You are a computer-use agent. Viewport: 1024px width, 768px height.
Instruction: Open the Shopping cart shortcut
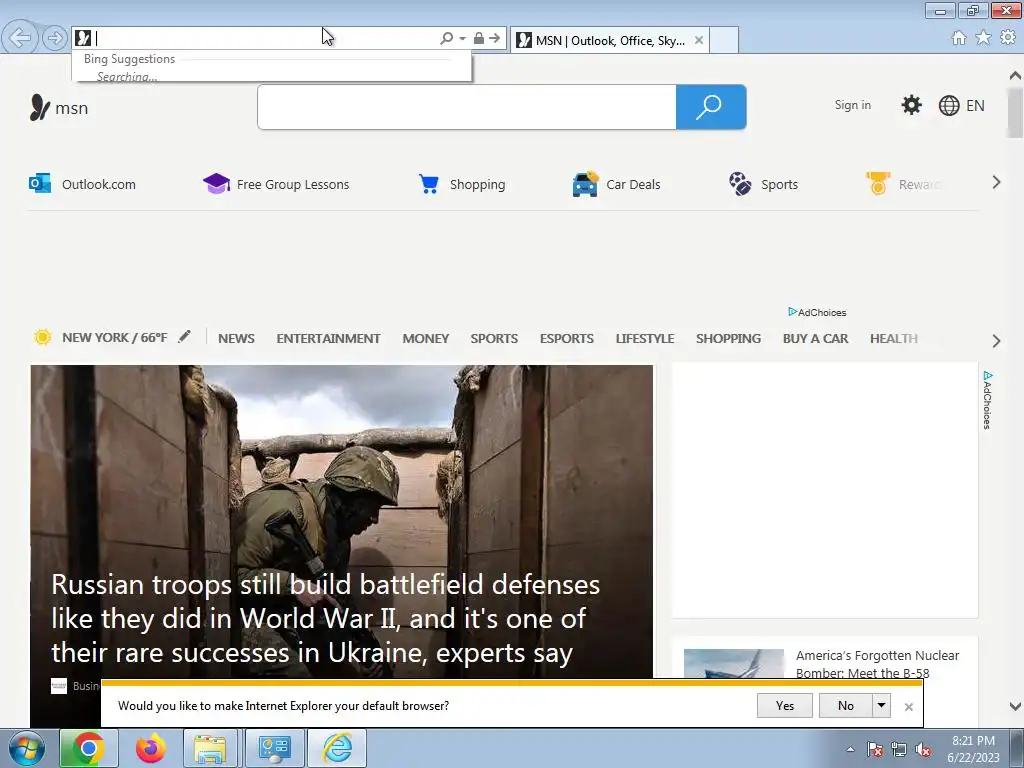pyautogui.click(x=462, y=184)
